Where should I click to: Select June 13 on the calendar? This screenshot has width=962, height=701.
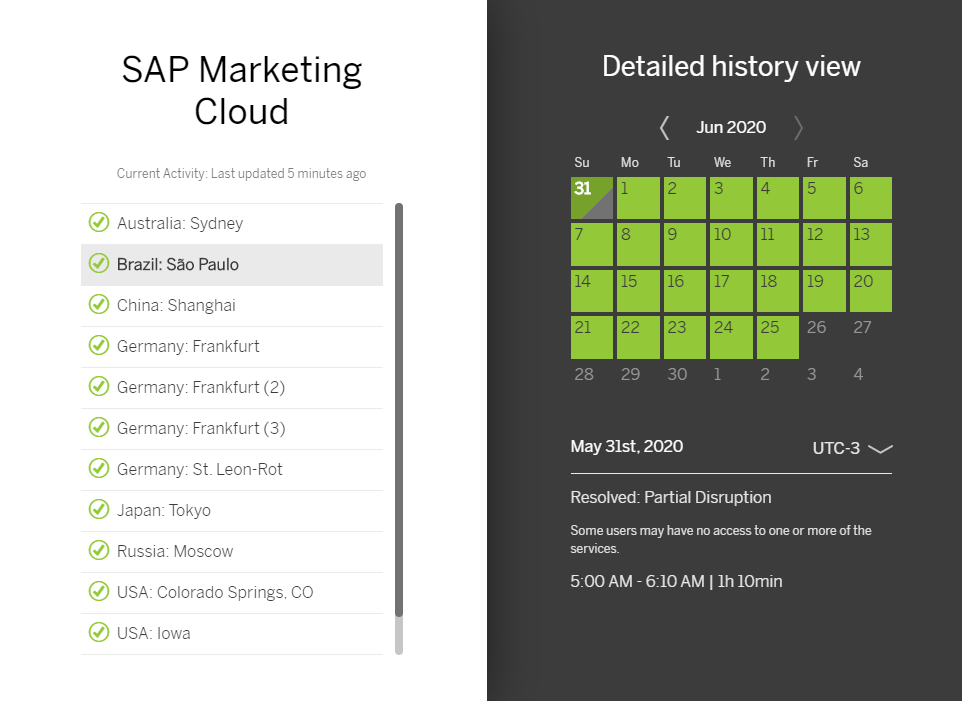[x=871, y=245]
